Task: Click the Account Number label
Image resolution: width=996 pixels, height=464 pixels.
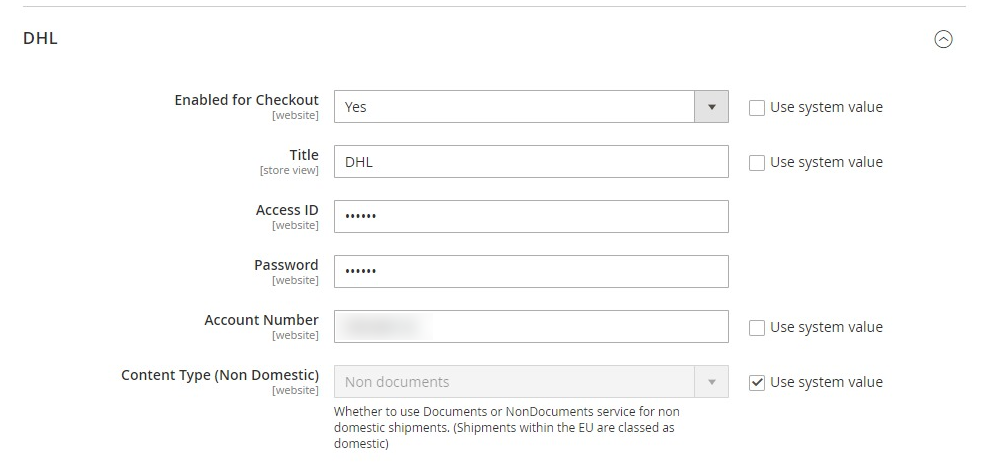Action: (x=262, y=320)
